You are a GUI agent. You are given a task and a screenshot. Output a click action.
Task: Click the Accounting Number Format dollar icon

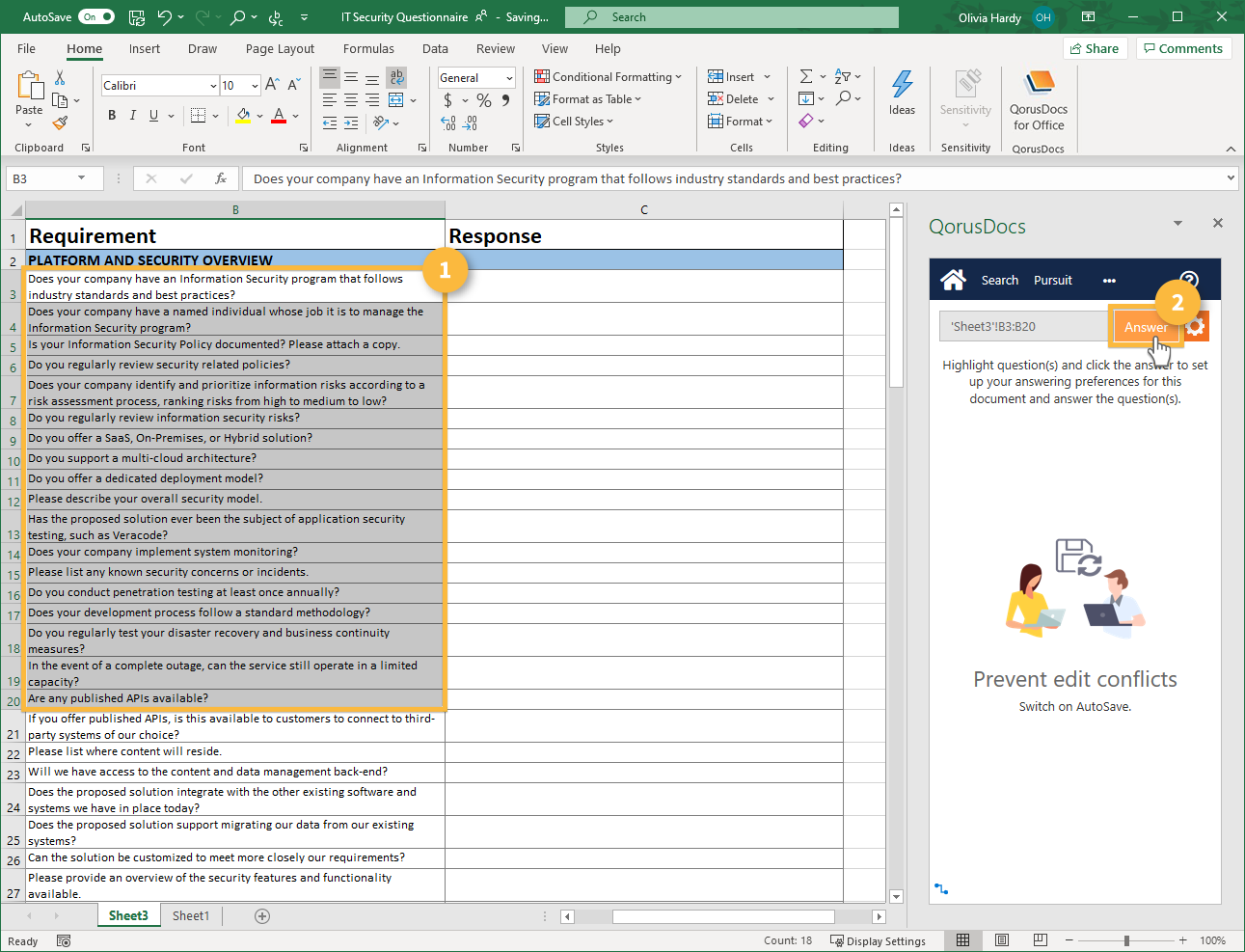447,100
